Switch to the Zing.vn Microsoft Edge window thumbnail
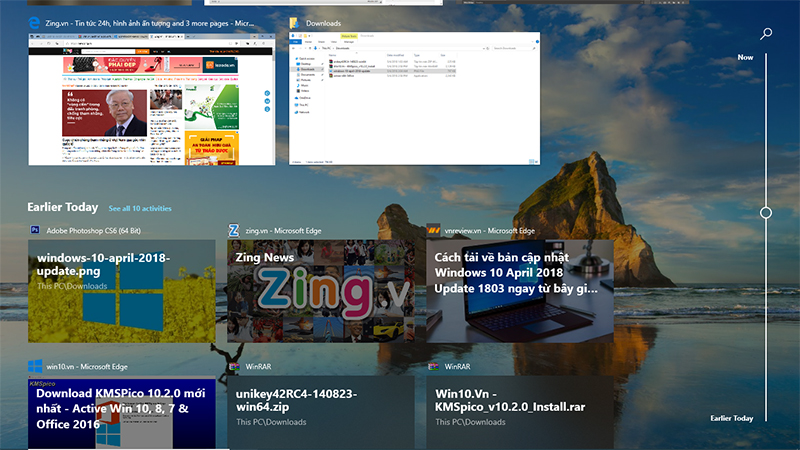The height and width of the screenshot is (450, 800). 152,99
